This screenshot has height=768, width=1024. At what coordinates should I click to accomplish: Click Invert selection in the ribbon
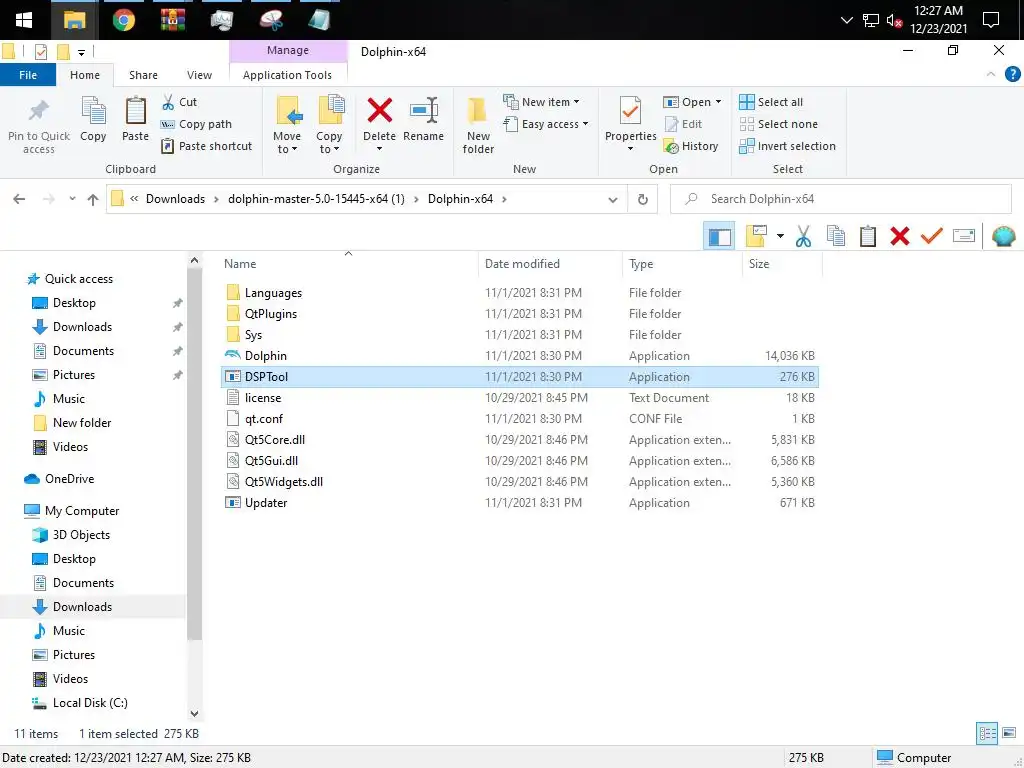[788, 146]
